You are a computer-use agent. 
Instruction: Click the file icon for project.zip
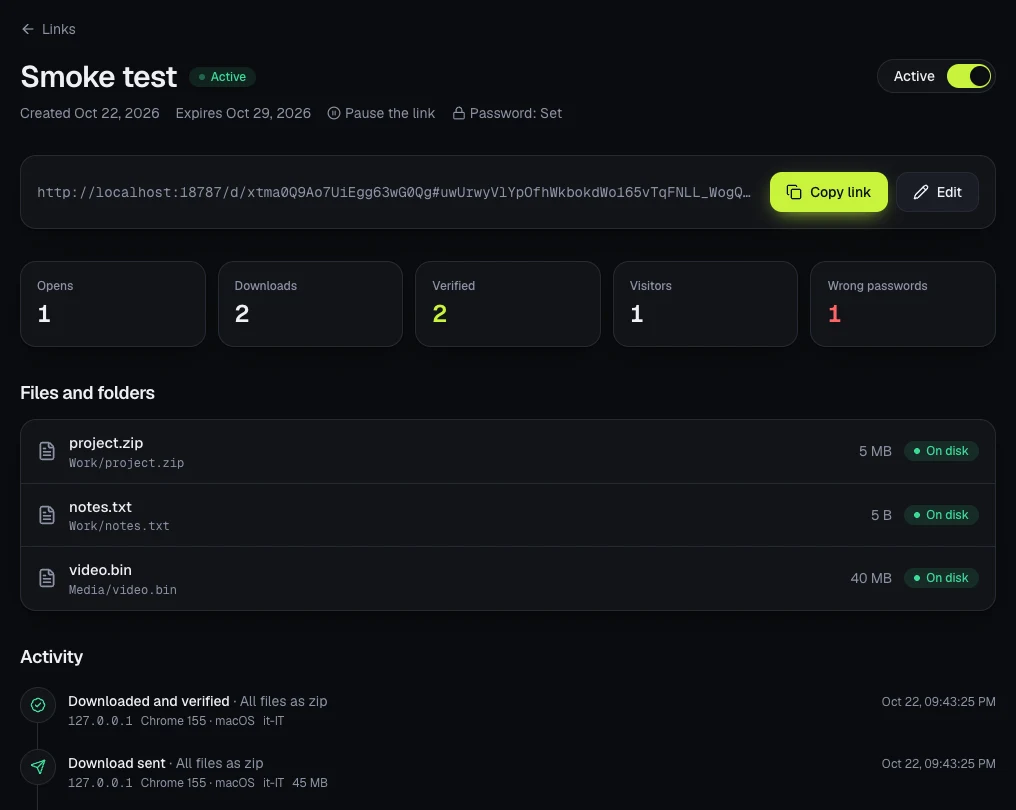pyautogui.click(x=47, y=451)
